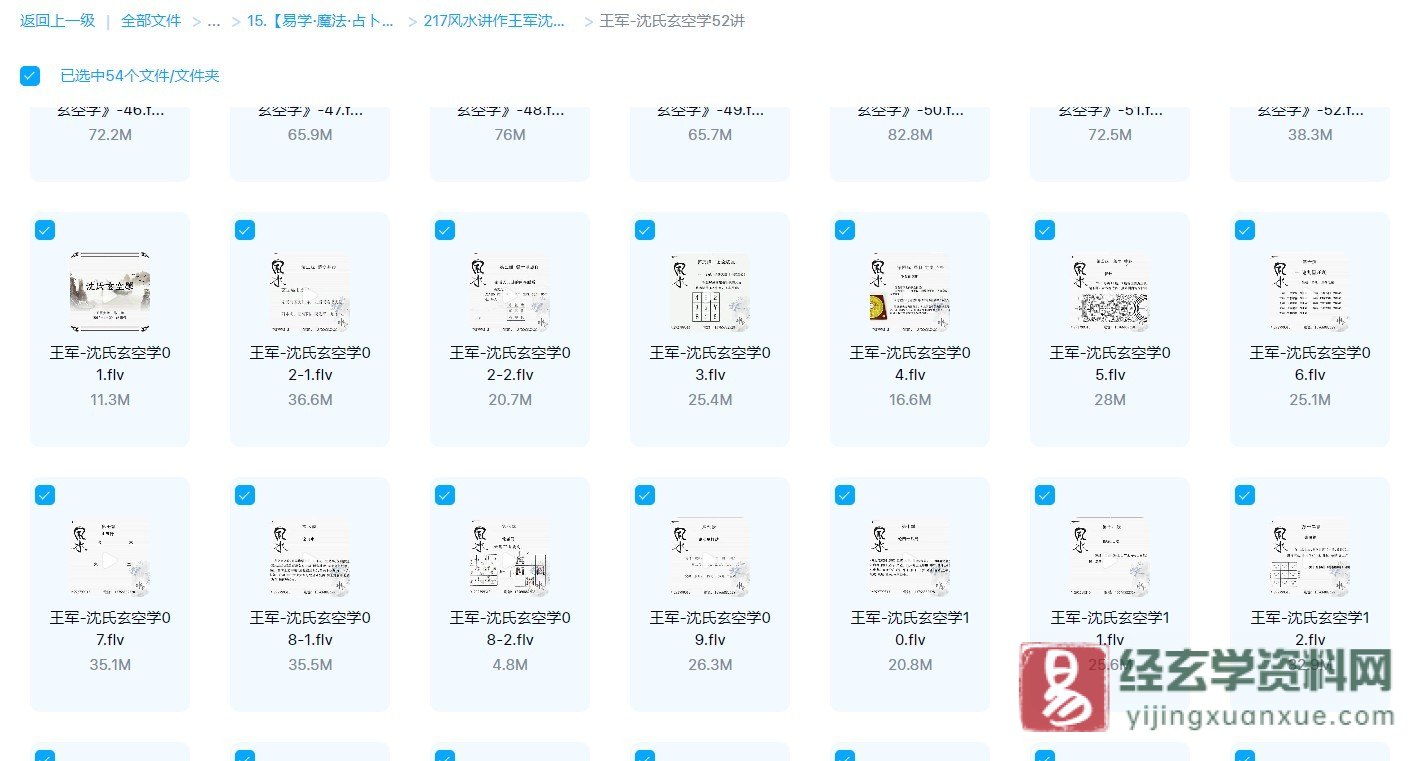Open video thumbnail of 王军-沈氏玄空学06.flv
Viewport: 1427px width, 761px height.
click(x=1310, y=292)
